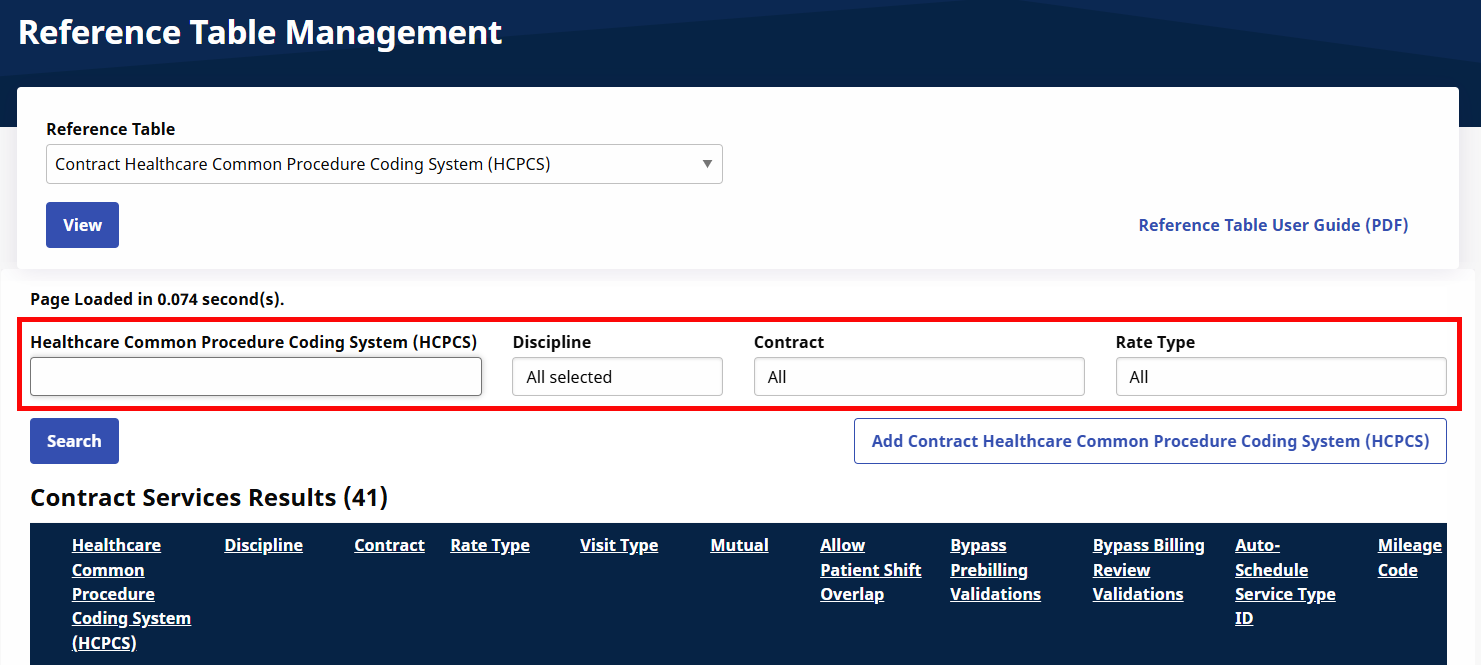
Task: Sort by the Mutual column header
Action: coord(739,545)
